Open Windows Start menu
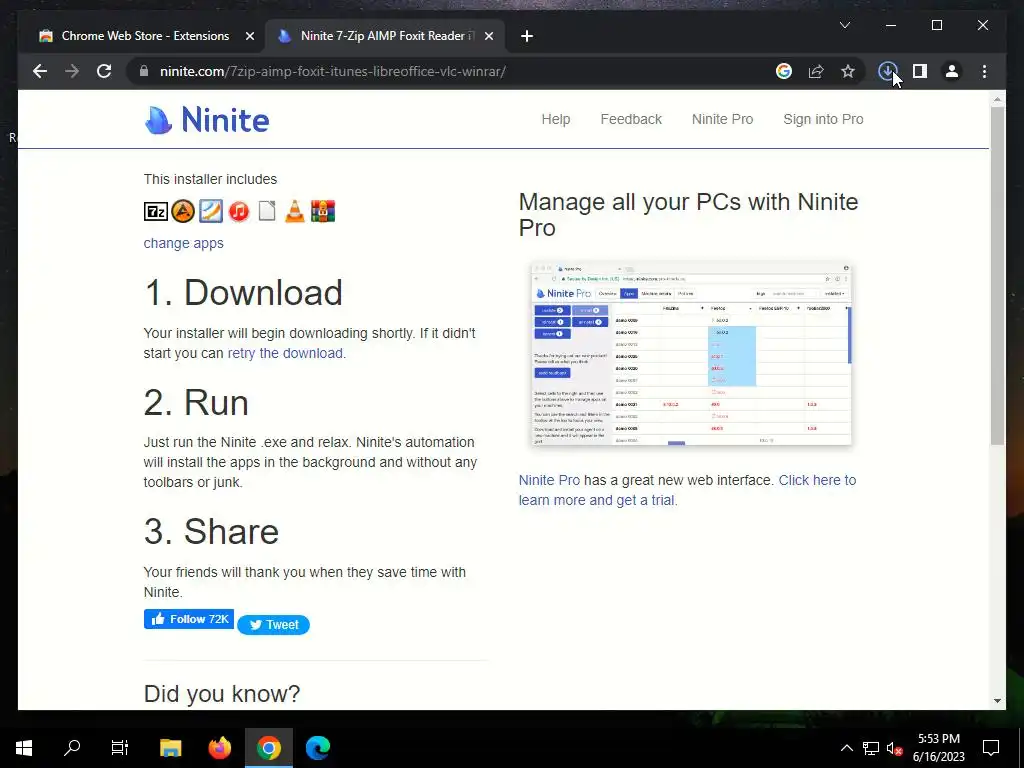 click(24, 748)
